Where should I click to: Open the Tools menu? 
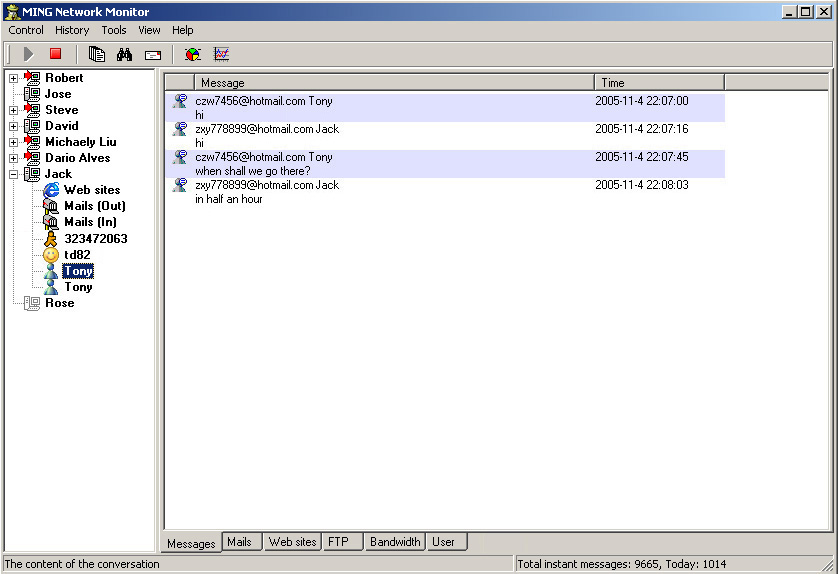[x=114, y=30]
